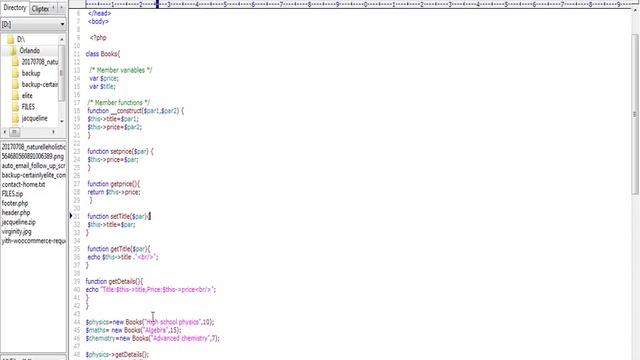This screenshot has height=360, width=640.
Task: Select file jacqueline.zip
Action: tap(18, 222)
